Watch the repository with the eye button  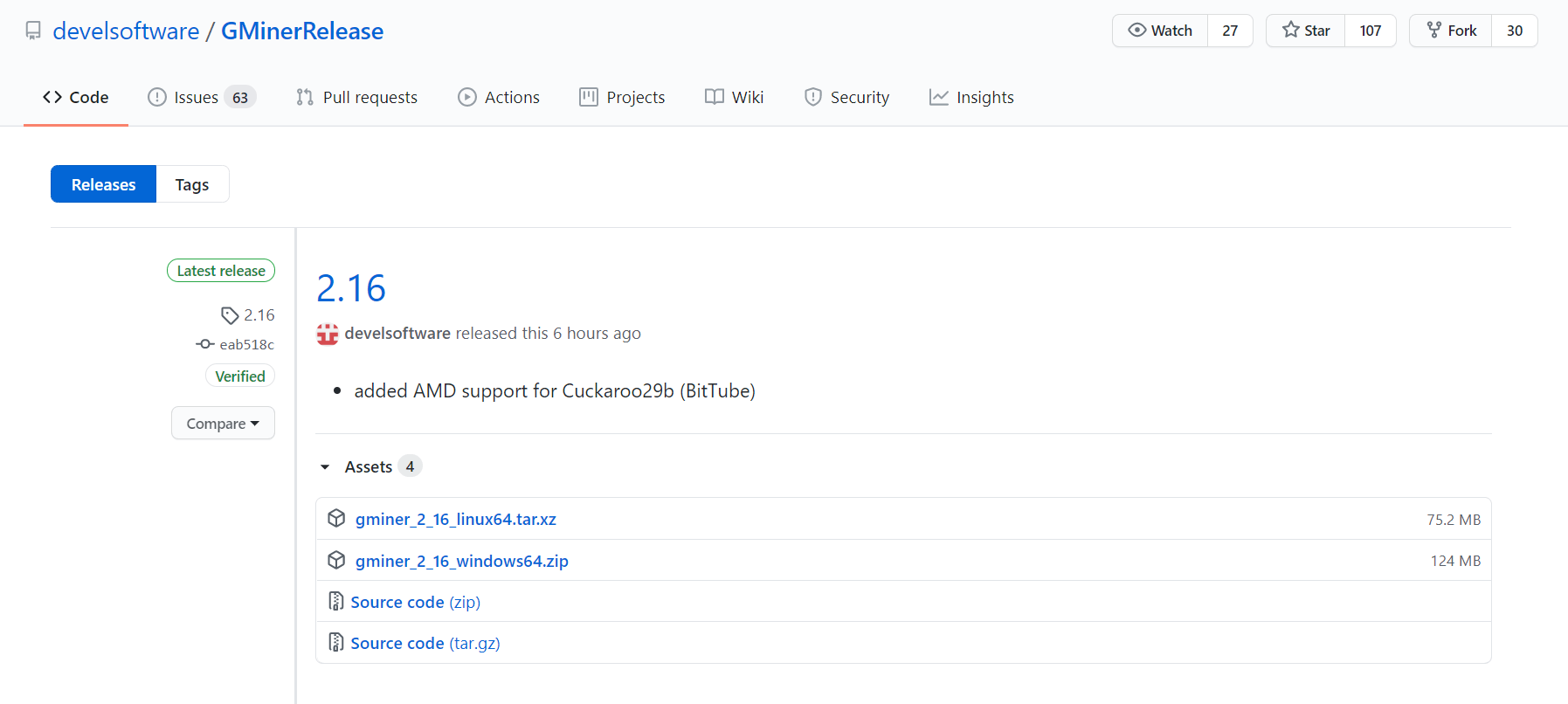(1160, 31)
